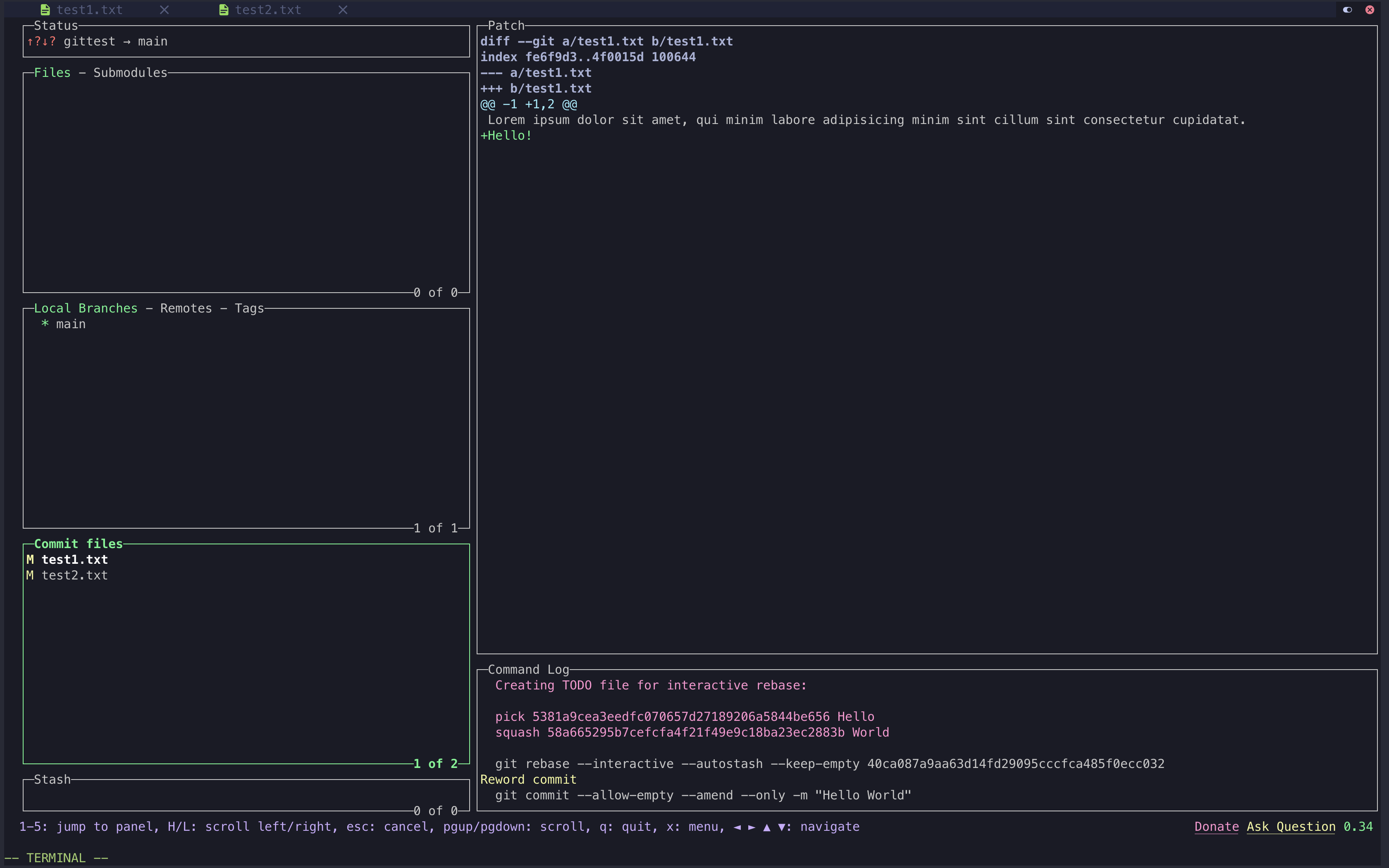
Task: Click the gittest → main status line
Action: (x=115, y=41)
